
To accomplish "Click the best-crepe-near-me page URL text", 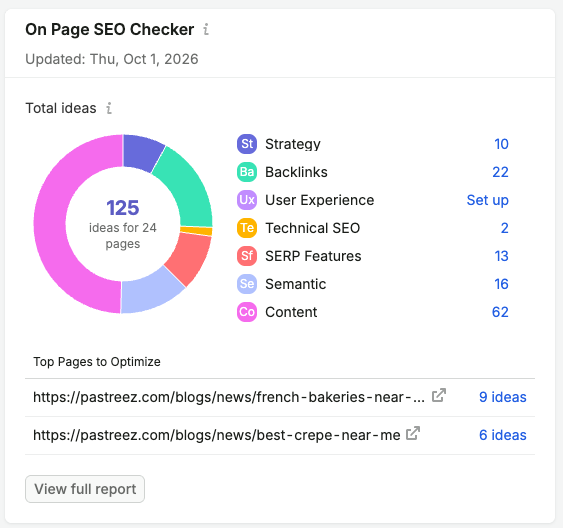I will 217,435.
